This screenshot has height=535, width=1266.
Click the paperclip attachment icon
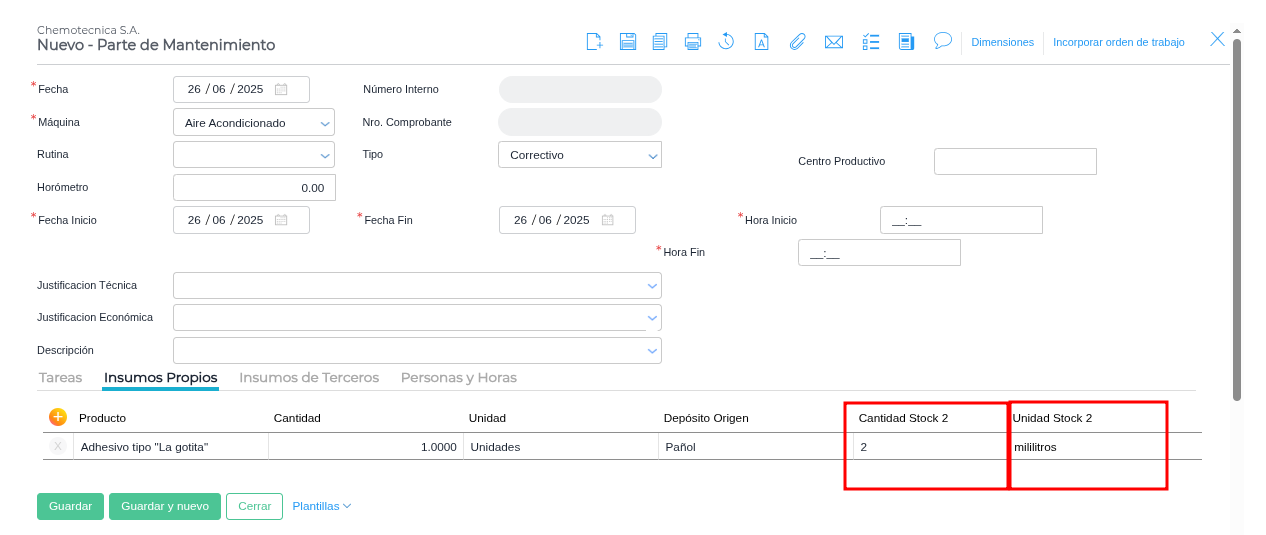(x=797, y=41)
